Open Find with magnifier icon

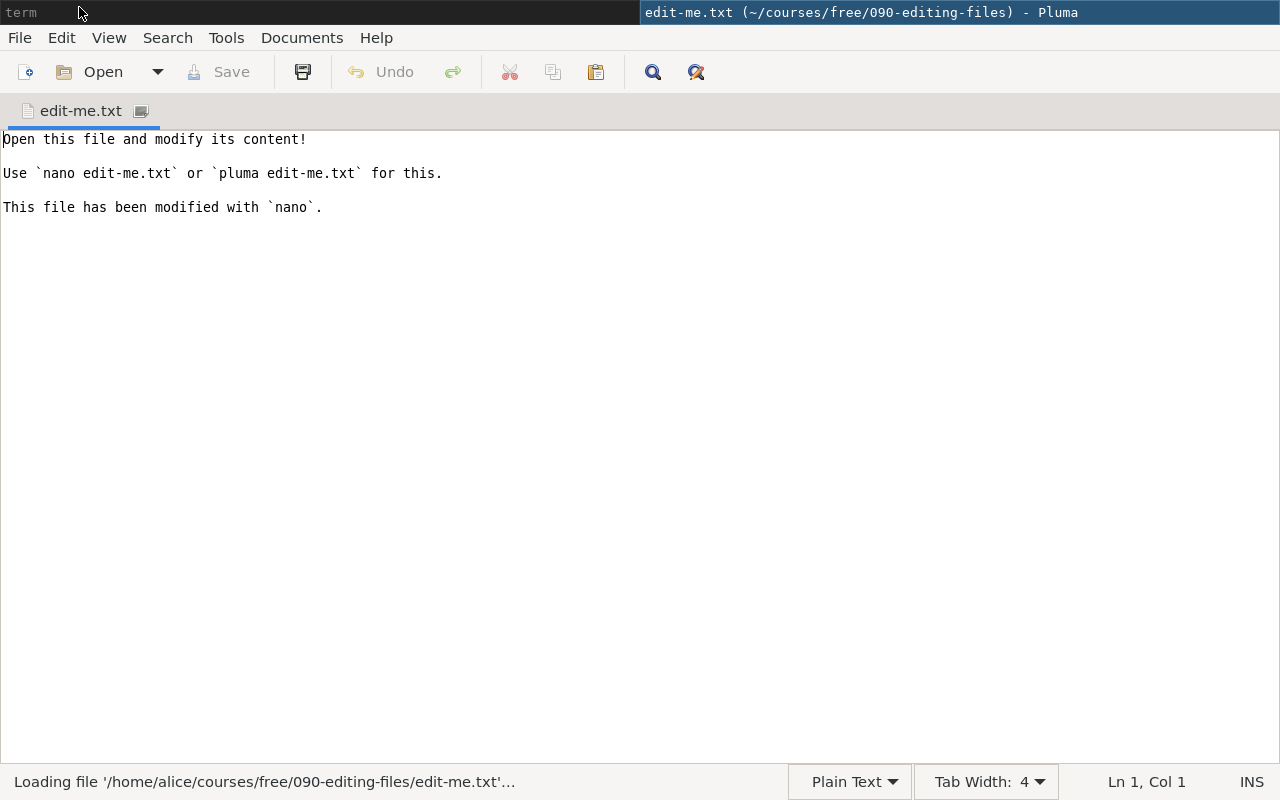[653, 72]
